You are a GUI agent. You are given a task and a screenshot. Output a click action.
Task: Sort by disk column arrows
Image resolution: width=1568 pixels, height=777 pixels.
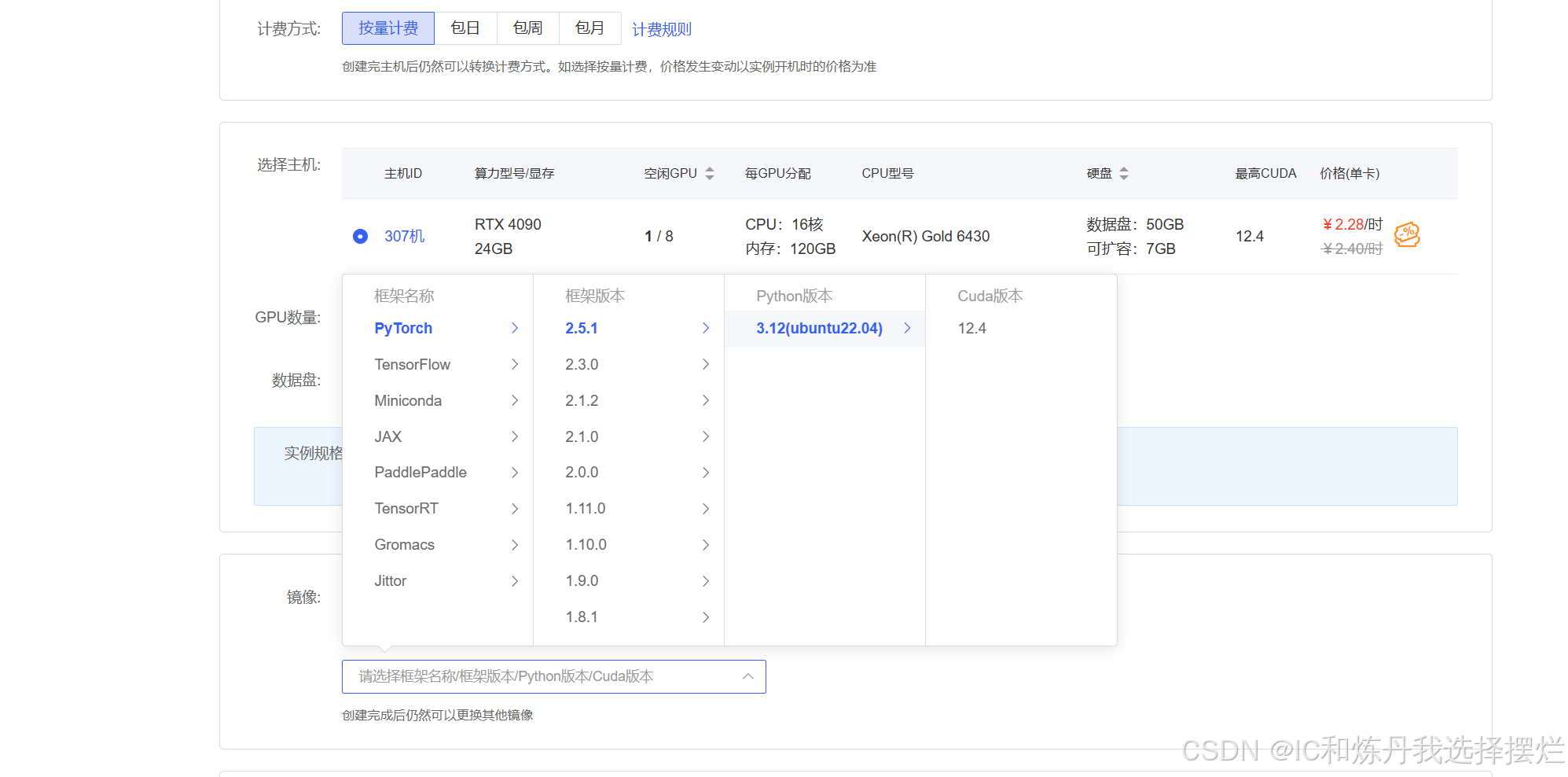click(1124, 174)
